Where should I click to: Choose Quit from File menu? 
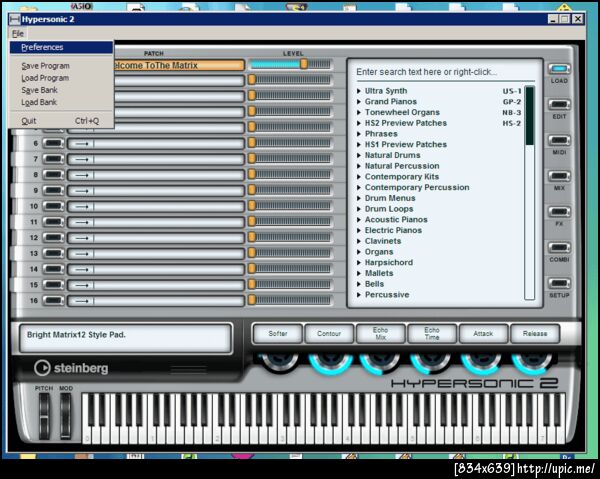[x=61, y=121]
